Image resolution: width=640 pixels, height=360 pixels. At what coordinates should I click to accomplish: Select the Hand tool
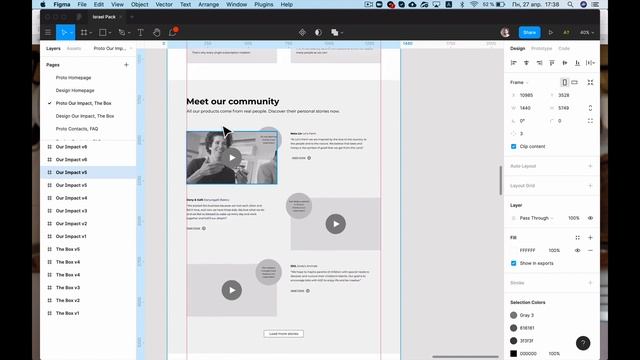click(x=157, y=32)
